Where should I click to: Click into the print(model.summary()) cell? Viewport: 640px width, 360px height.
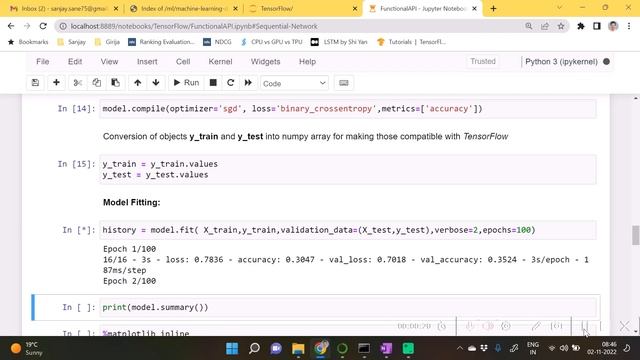click(348, 307)
